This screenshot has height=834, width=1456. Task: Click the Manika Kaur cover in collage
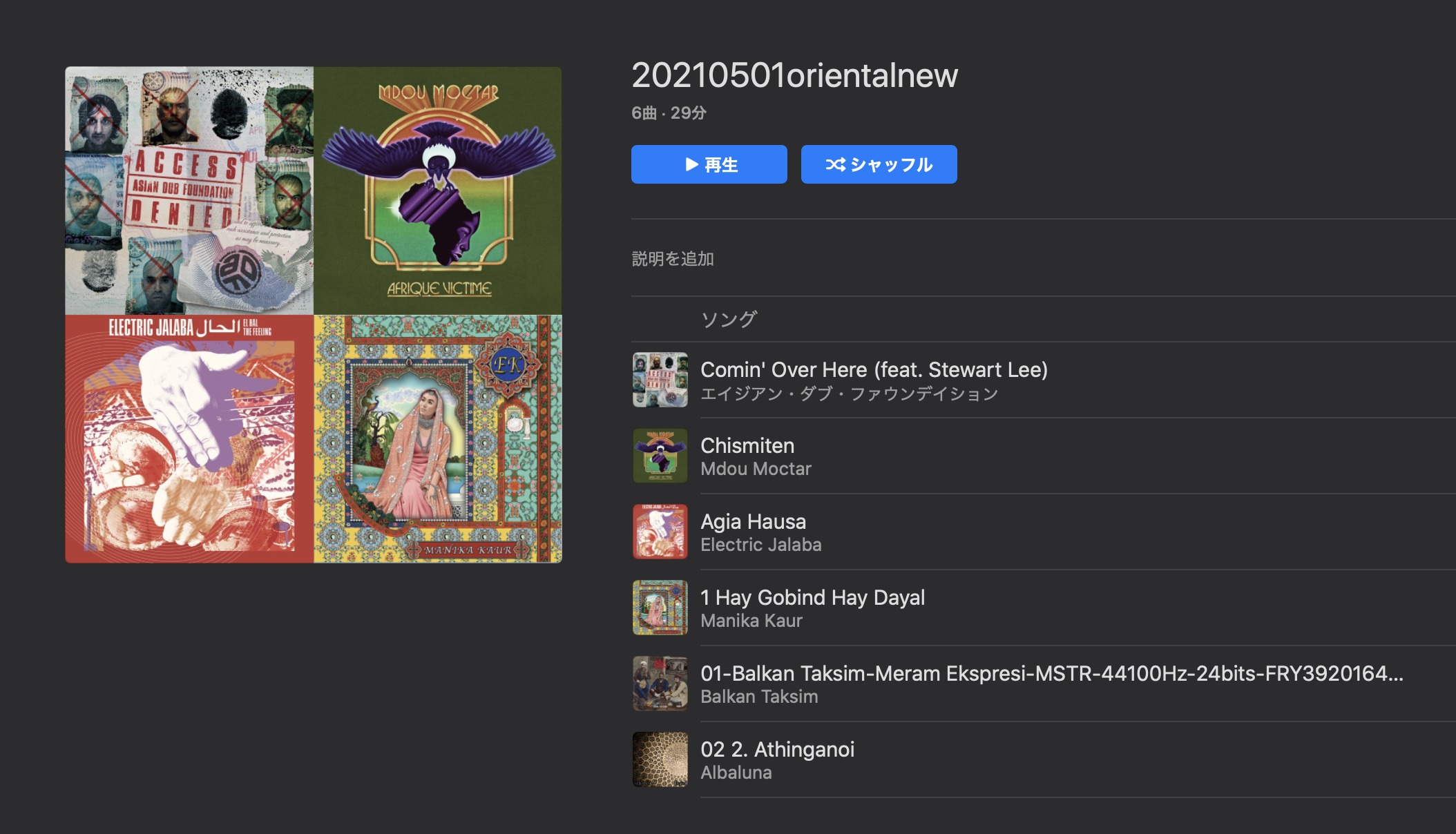tap(437, 439)
